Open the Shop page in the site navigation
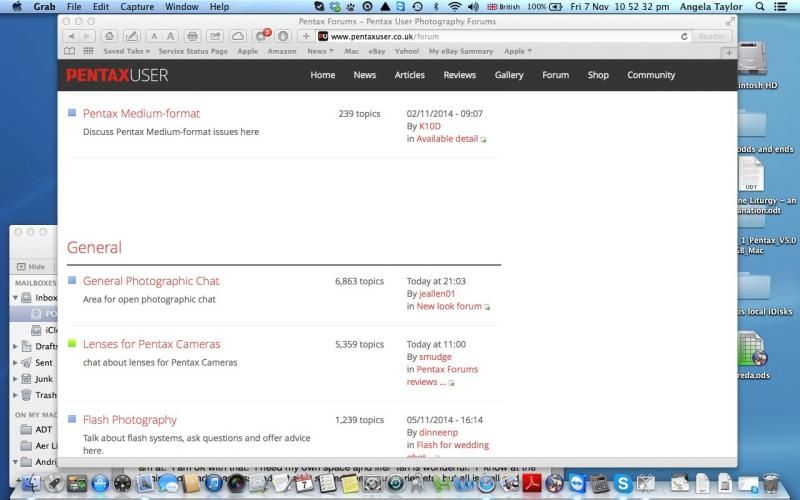Viewport: 800px width, 500px height. (598, 75)
